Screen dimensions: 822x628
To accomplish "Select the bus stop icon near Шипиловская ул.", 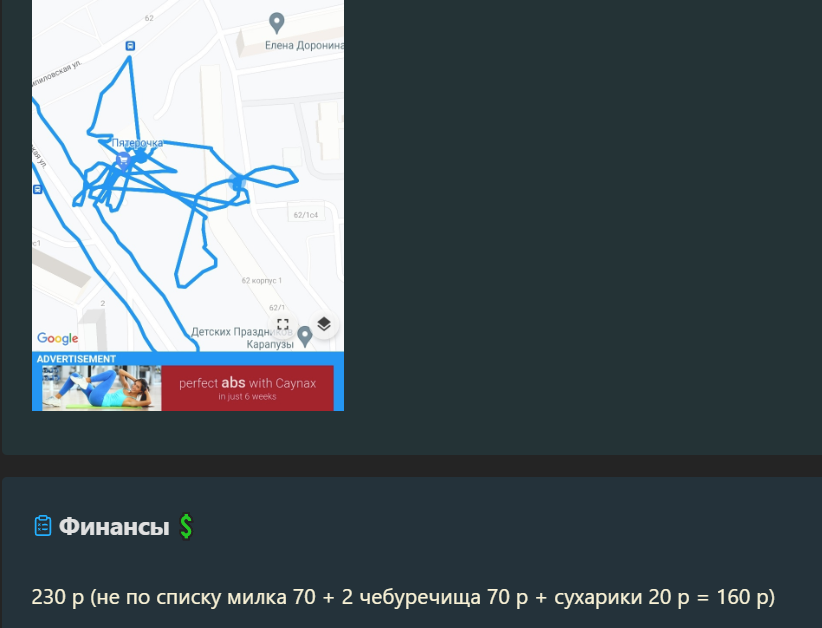I will point(130,46).
